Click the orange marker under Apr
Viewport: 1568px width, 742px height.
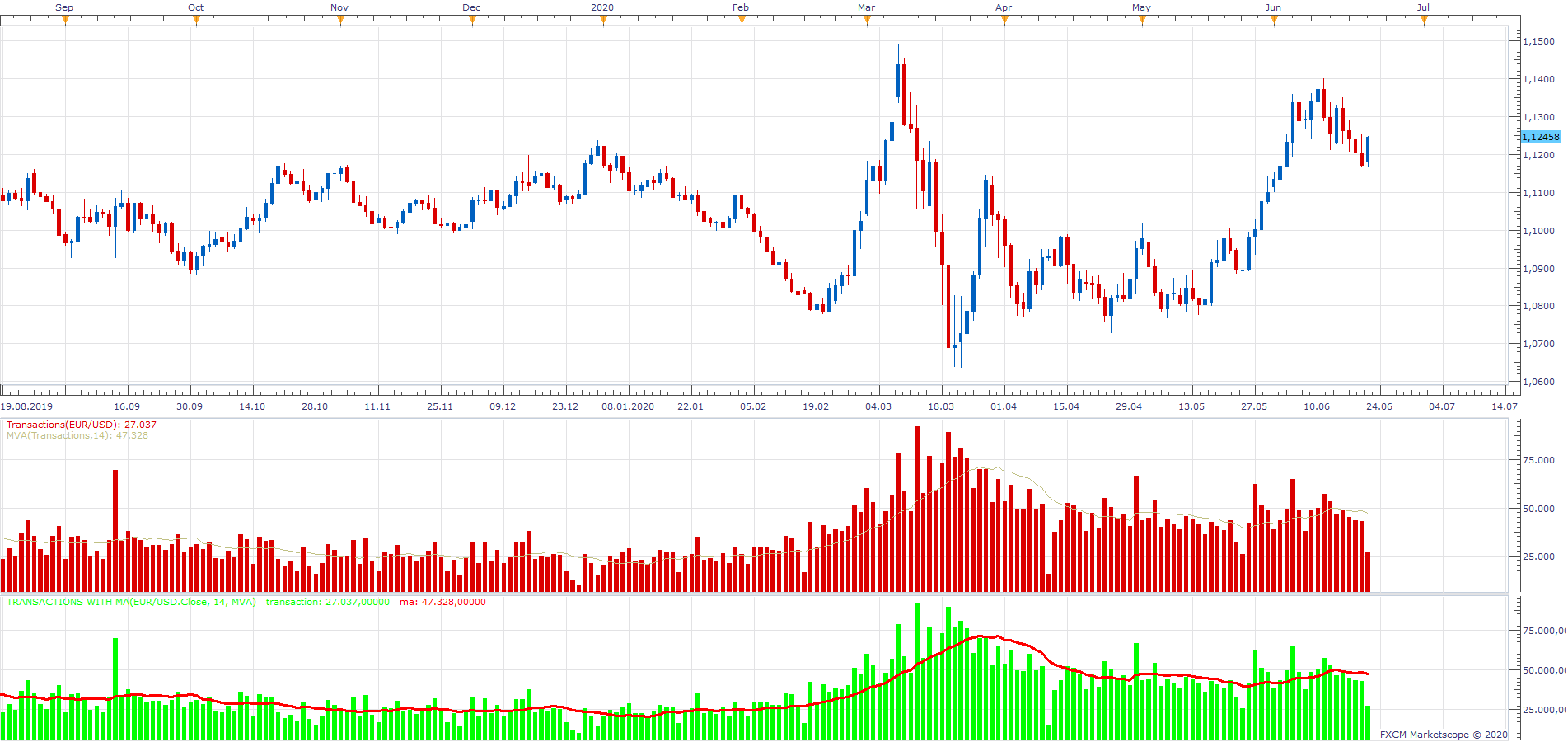[1004, 20]
